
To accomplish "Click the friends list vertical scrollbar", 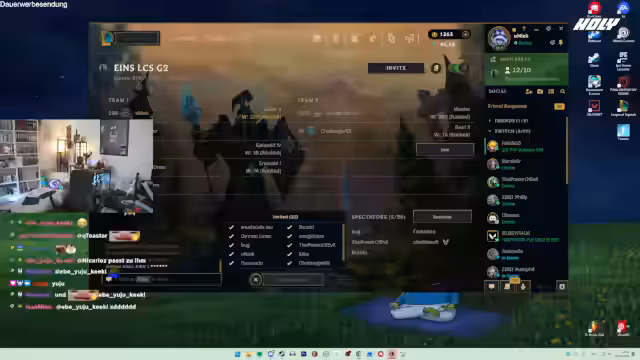I will (567, 150).
